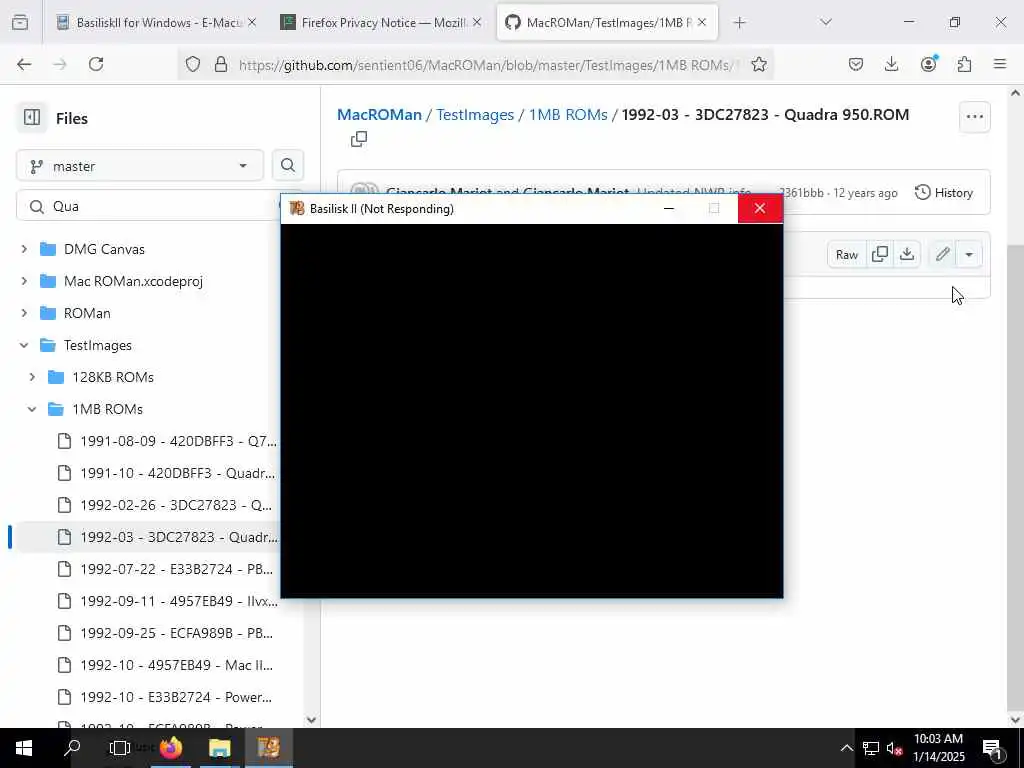The image size is (1024, 768).
Task: Switch to Firefox Privacy Notice tab
Action: point(382,22)
